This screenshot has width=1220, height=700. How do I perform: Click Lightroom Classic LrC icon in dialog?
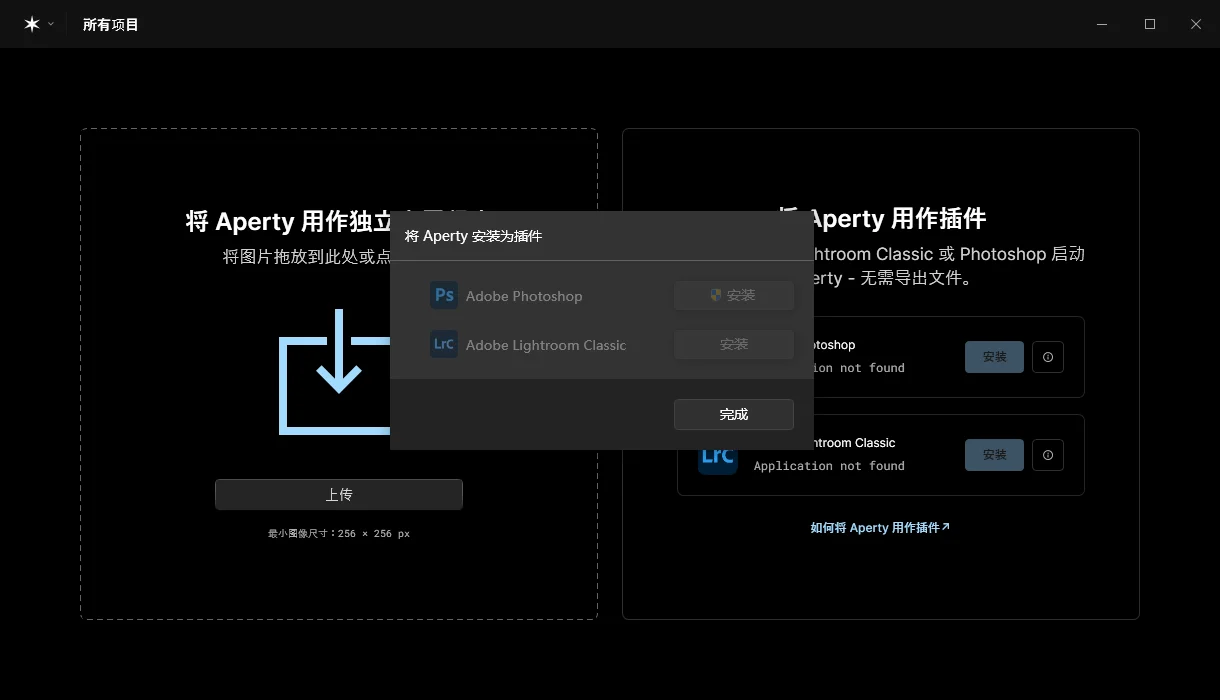pos(444,344)
